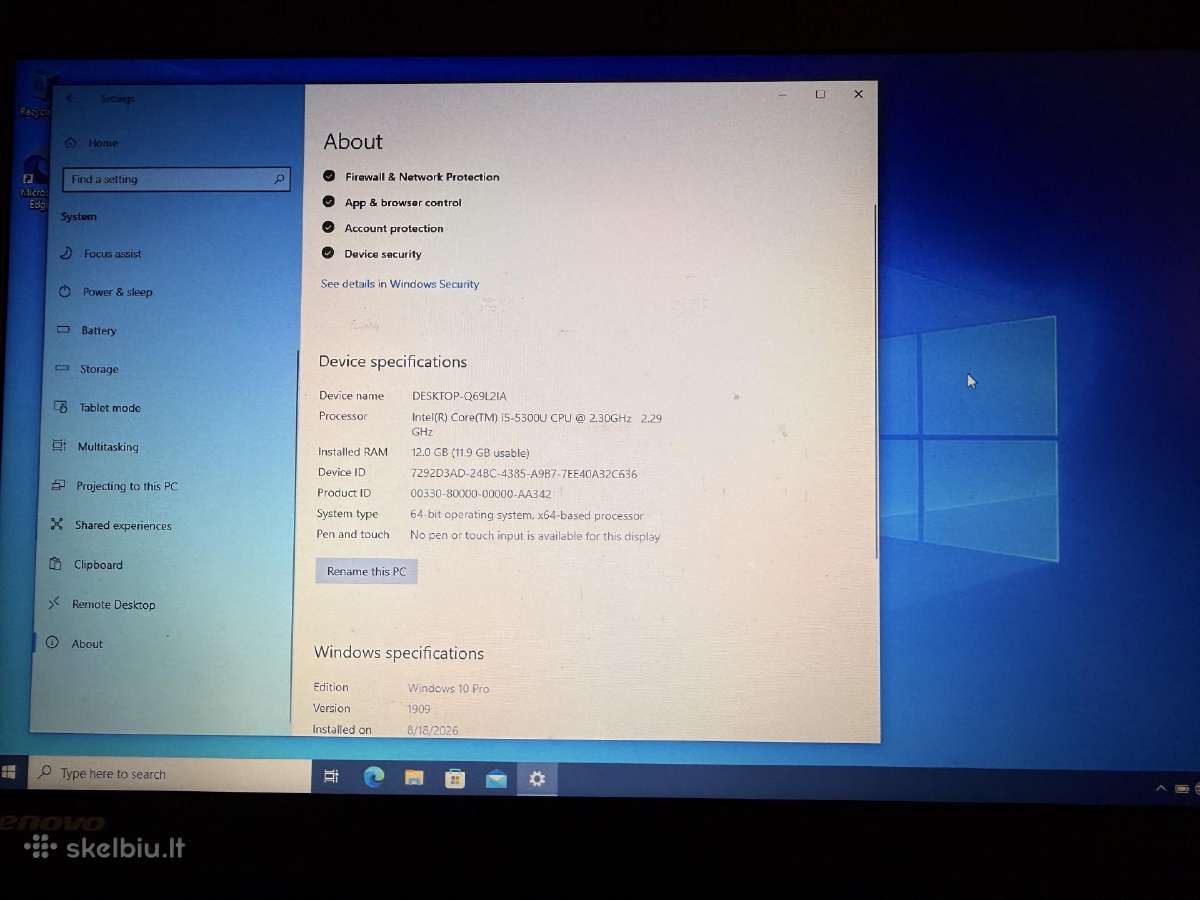The image size is (1200, 900).
Task: Click the Account protection checkmark icon
Action: point(328,227)
